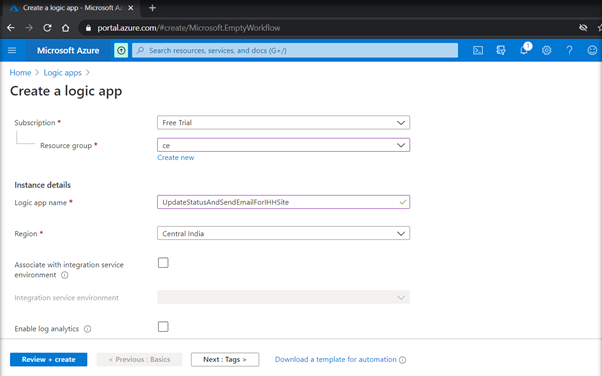Tick the Enable log analytics checkbox
602x376 pixels.
(163, 326)
